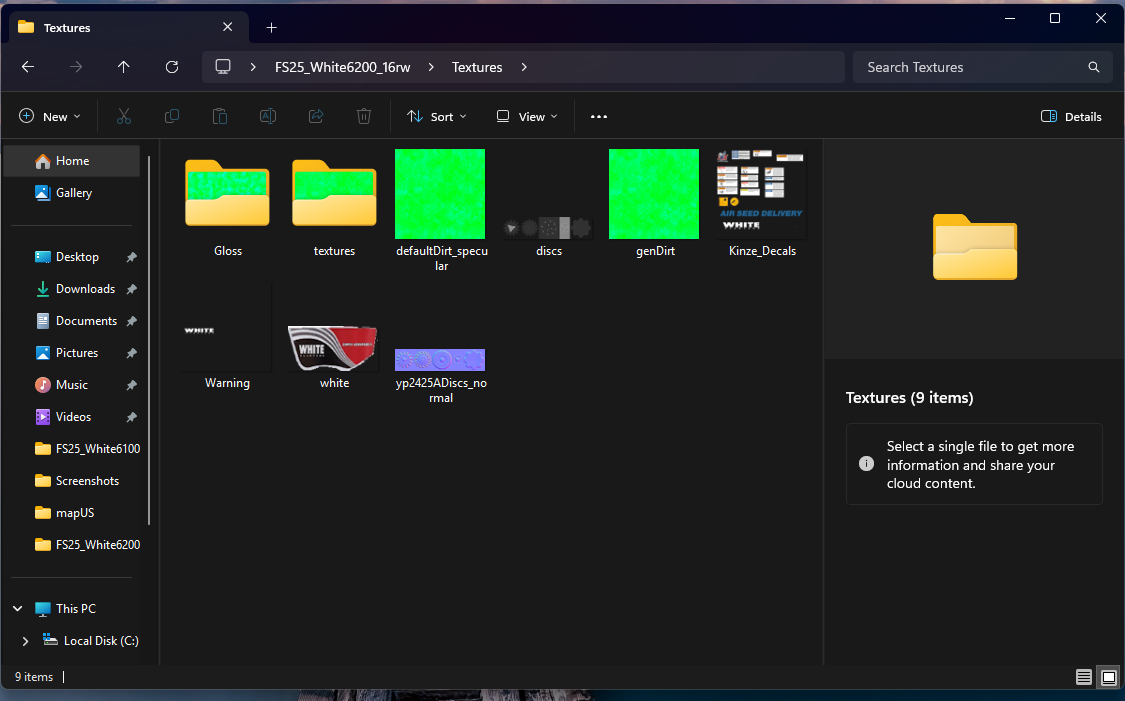Select the defaultDirt_specular file
This screenshot has height=701, width=1125.
[441, 210]
